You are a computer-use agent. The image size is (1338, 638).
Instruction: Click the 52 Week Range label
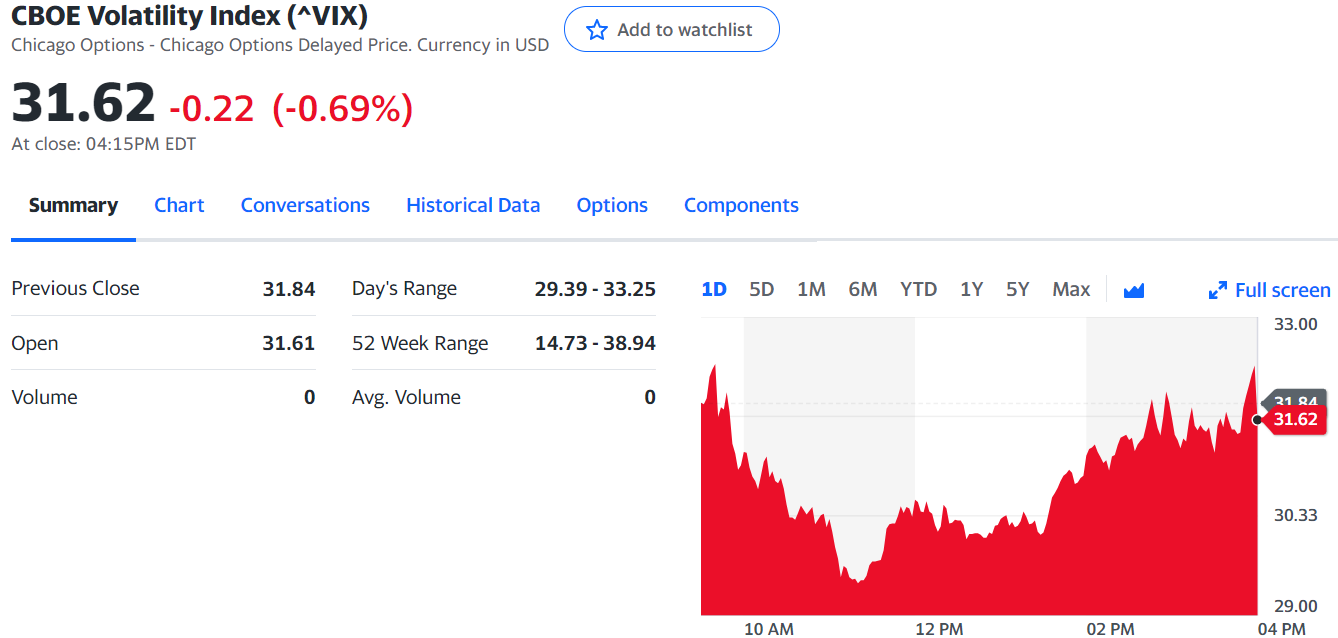click(x=420, y=343)
